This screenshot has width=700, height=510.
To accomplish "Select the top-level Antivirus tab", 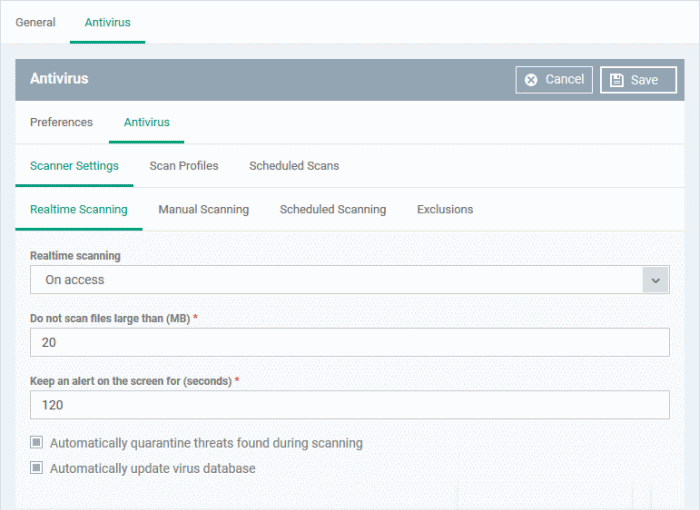I will [x=107, y=22].
